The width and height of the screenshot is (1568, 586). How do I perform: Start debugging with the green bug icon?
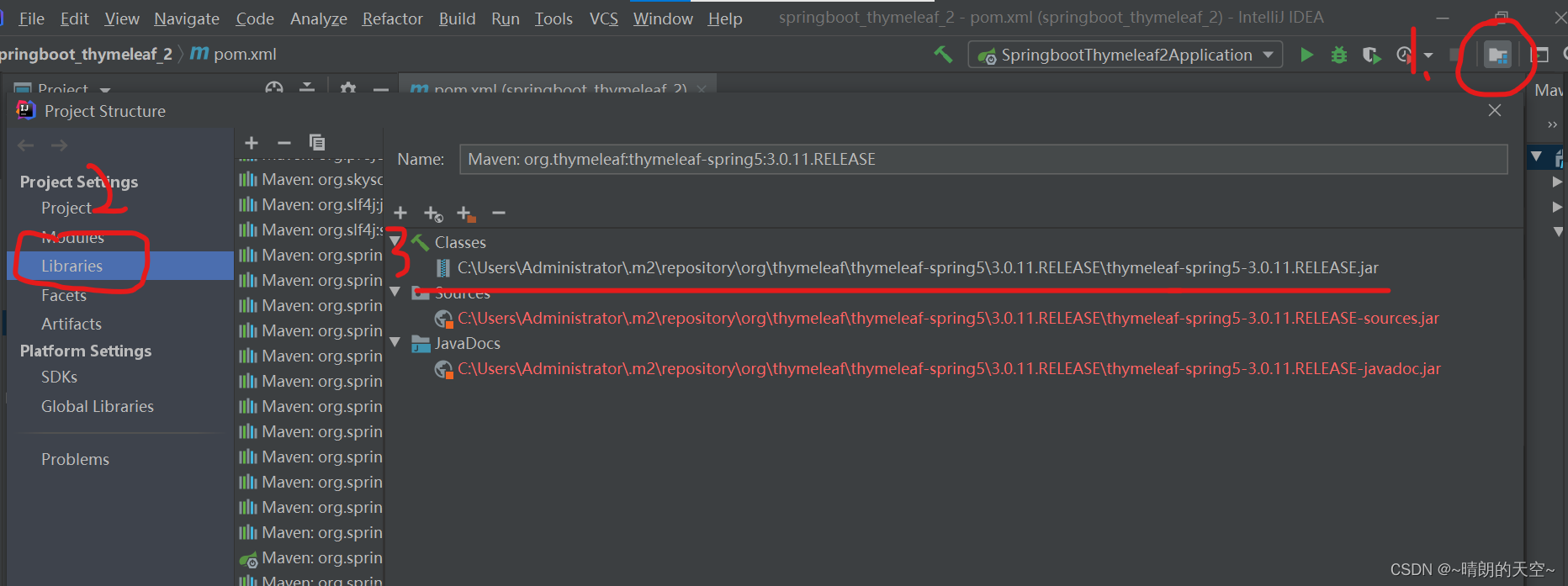[x=1339, y=55]
